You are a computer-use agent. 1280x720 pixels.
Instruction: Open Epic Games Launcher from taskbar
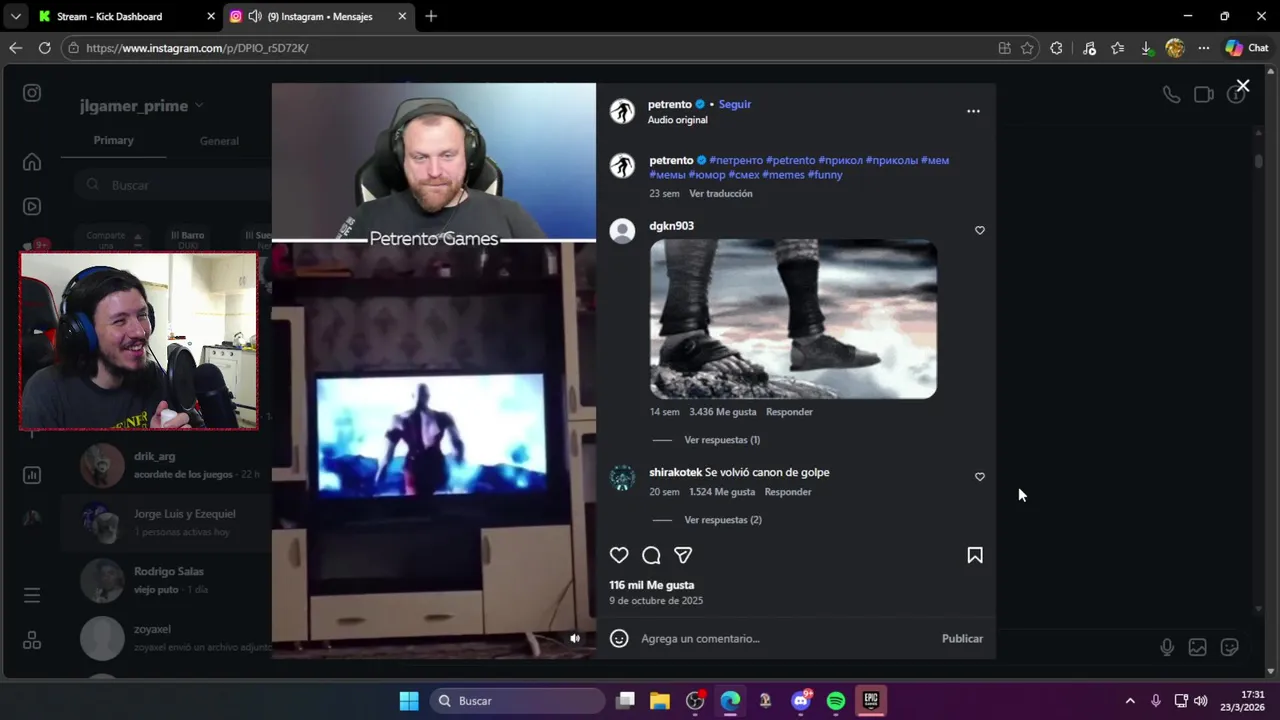[x=871, y=701]
